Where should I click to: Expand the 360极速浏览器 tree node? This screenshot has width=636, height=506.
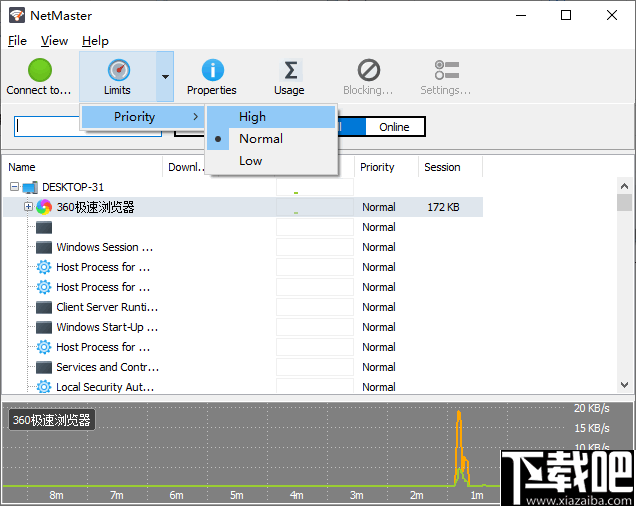pos(28,207)
